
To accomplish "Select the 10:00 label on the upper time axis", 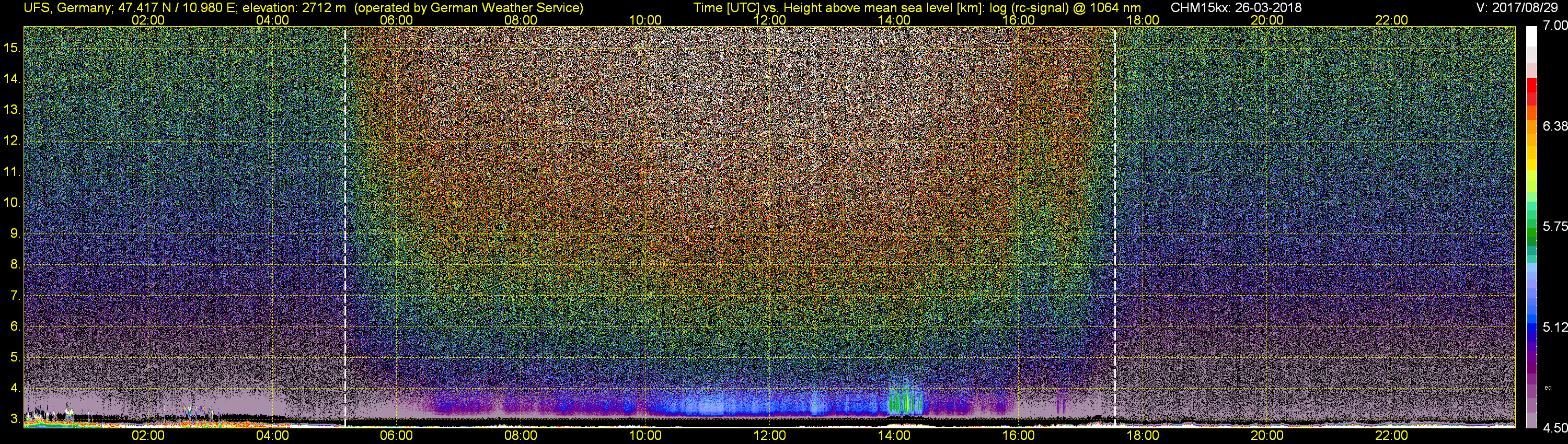I will tap(645, 20).
